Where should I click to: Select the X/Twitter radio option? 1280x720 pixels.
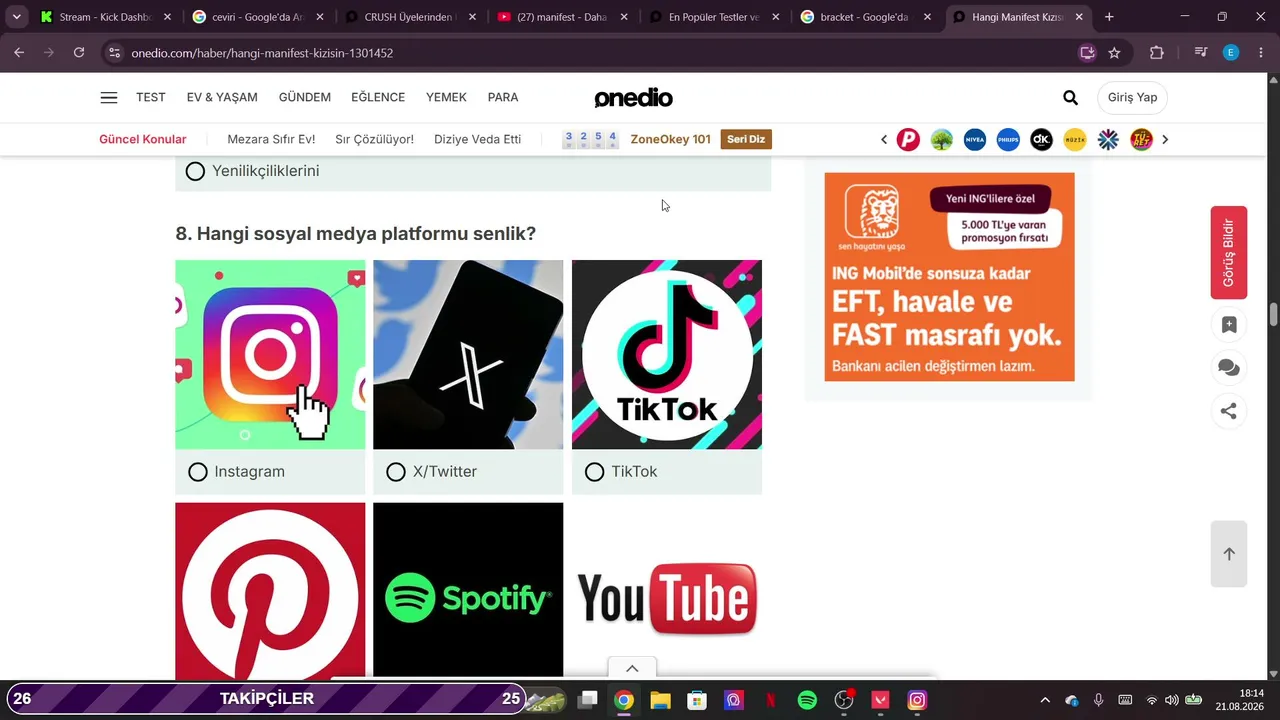pos(396,472)
